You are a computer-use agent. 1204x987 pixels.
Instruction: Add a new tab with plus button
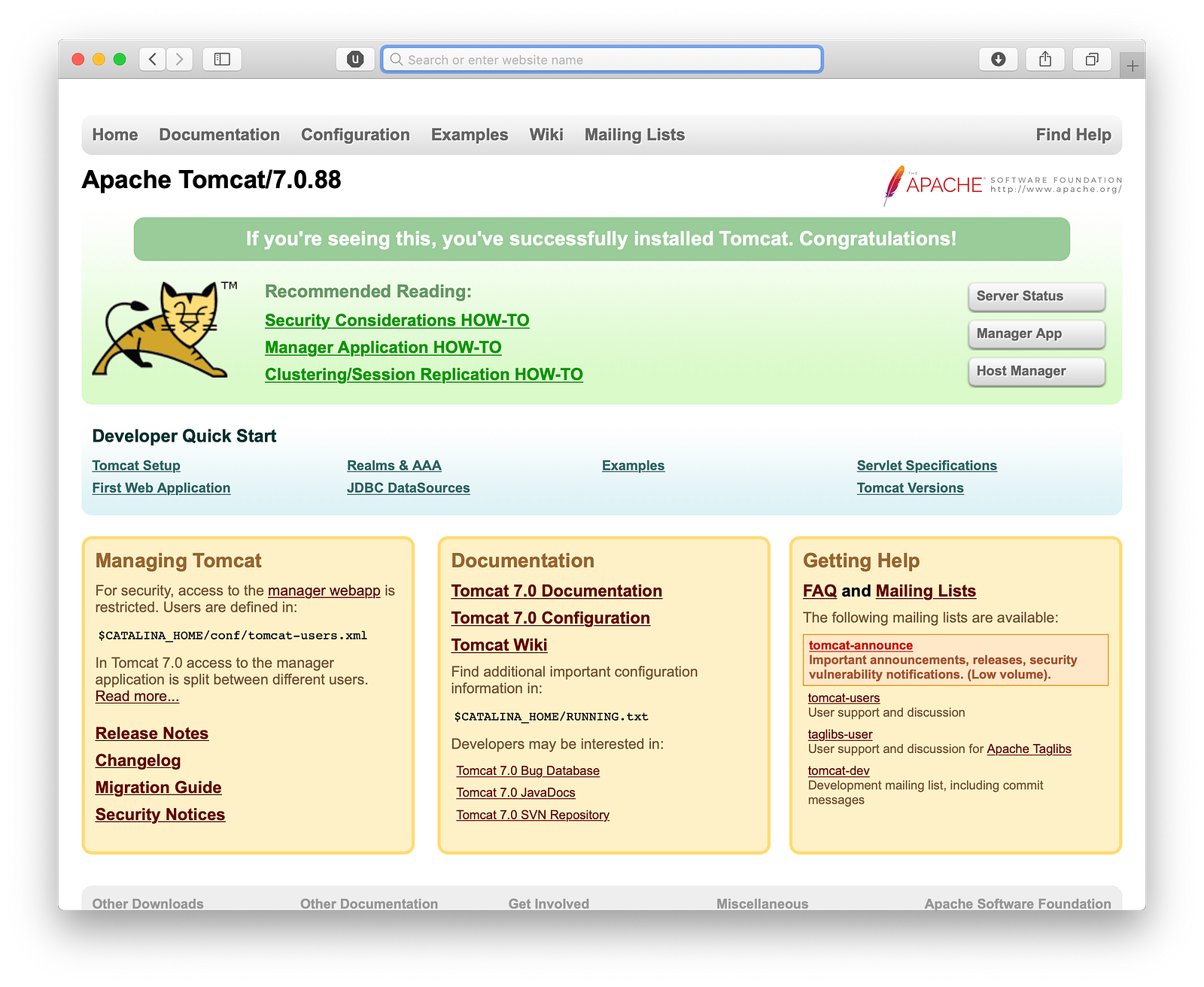[x=1133, y=66]
